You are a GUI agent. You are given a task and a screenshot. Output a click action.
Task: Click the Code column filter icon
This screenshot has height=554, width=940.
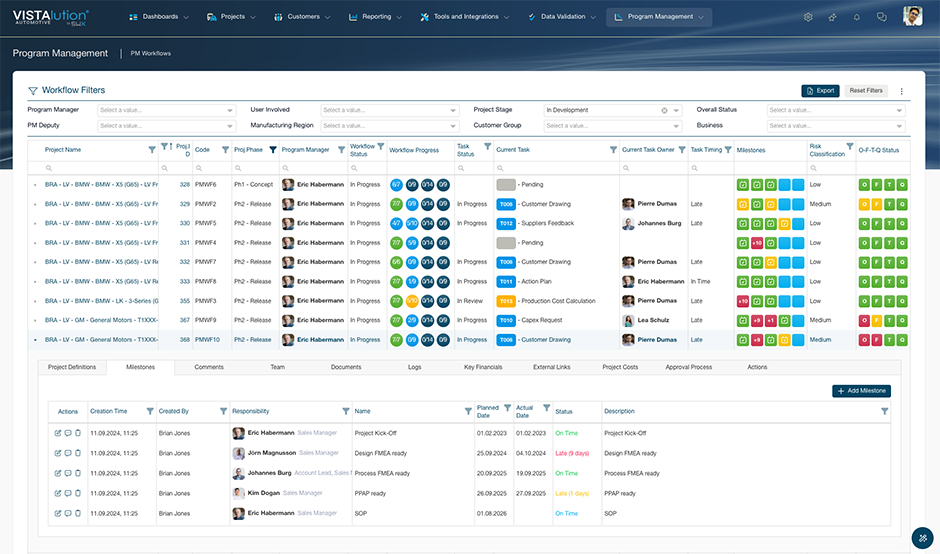pyautogui.click(x=225, y=150)
